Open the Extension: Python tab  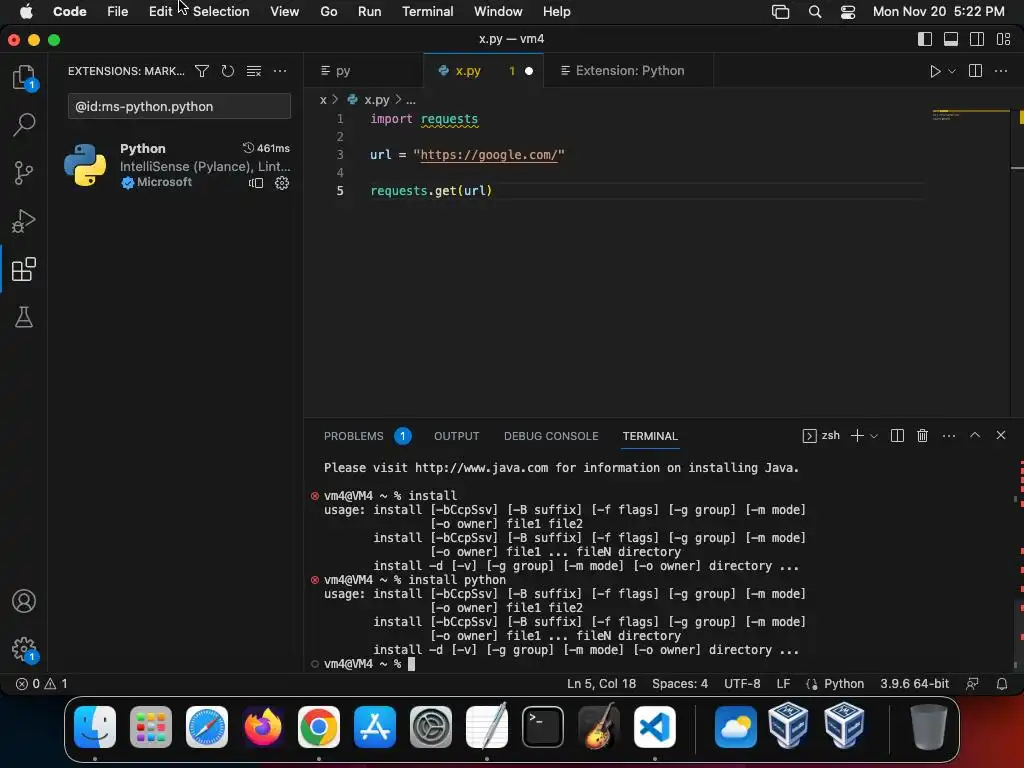pyautogui.click(x=629, y=71)
